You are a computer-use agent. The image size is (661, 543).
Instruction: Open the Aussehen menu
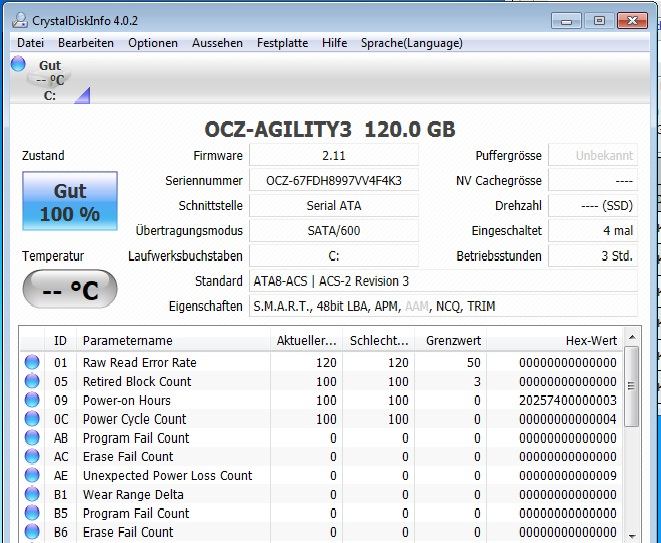pos(218,43)
